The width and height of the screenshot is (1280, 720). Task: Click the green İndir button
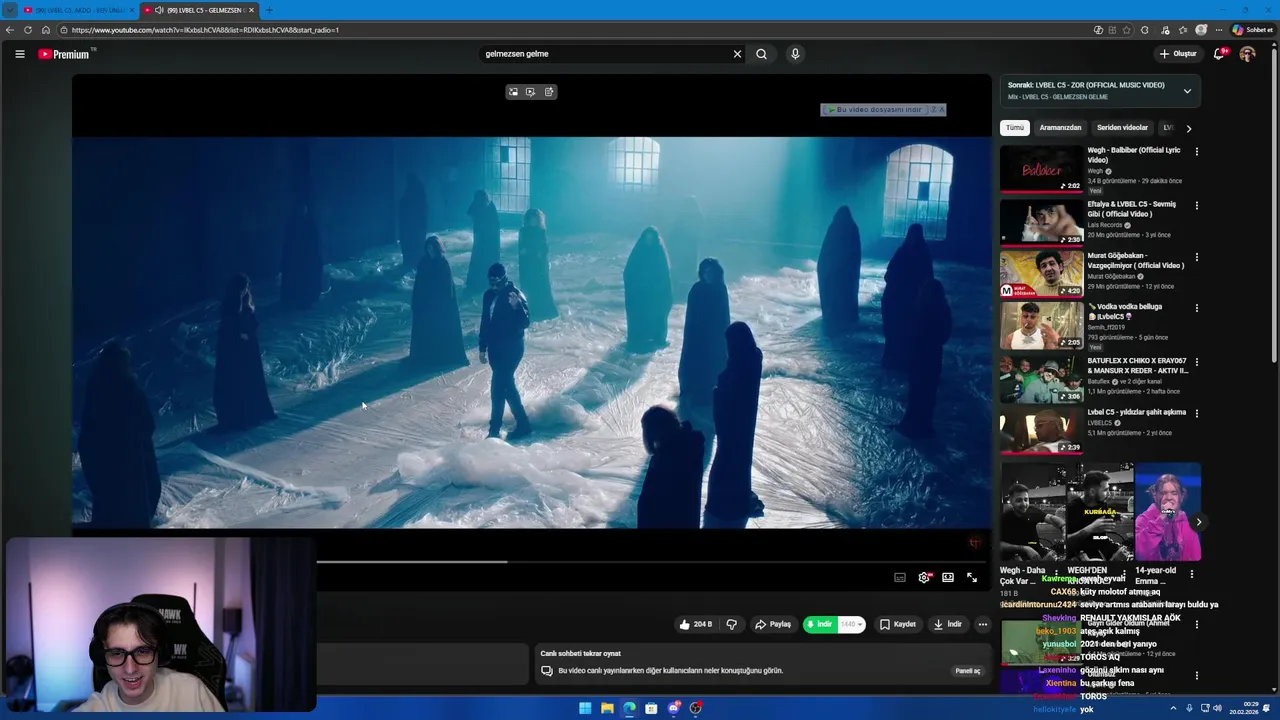(x=819, y=624)
